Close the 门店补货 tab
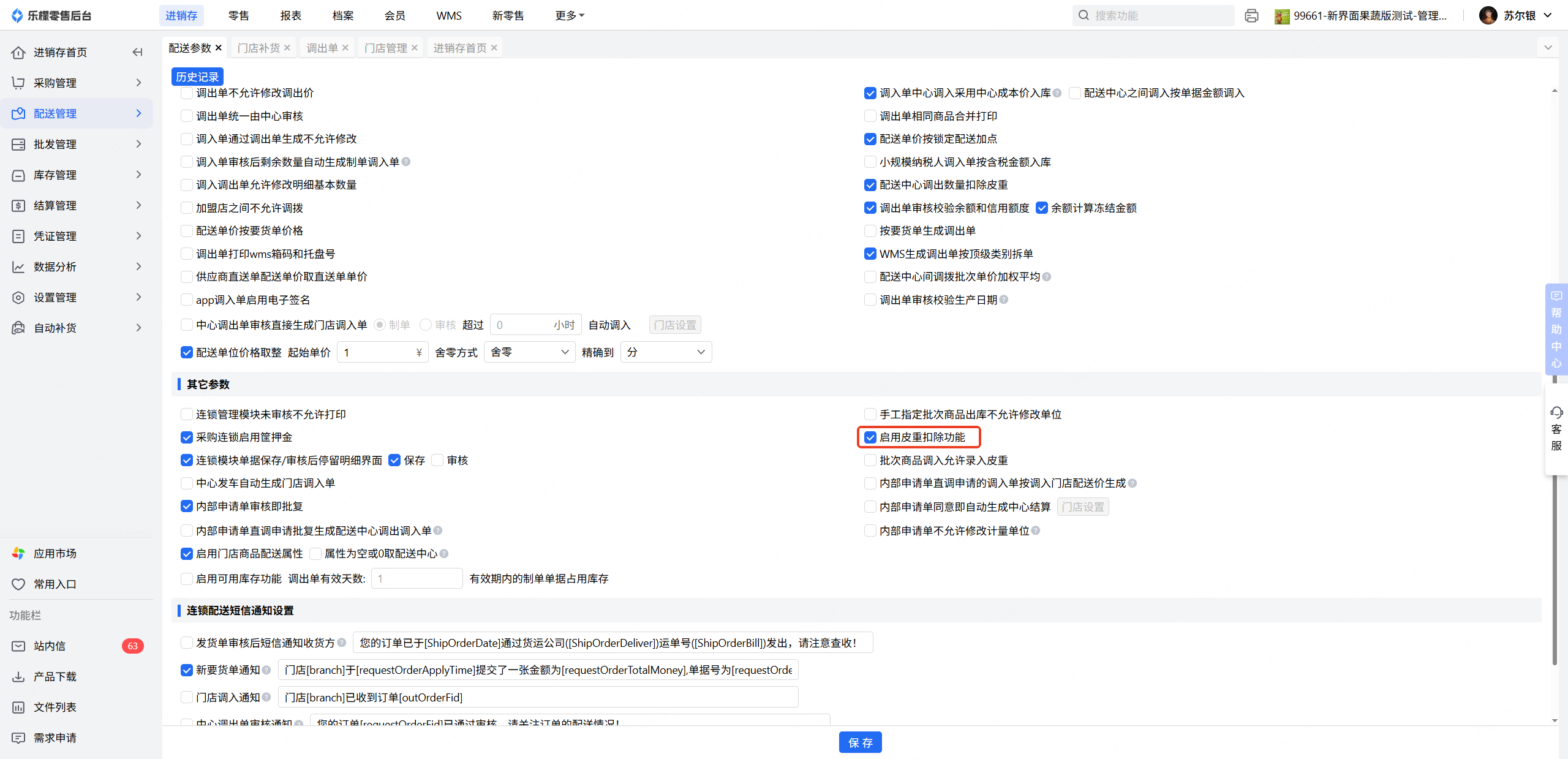Image resolution: width=1568 pixels, height=759 pixels. click(287, 48)
